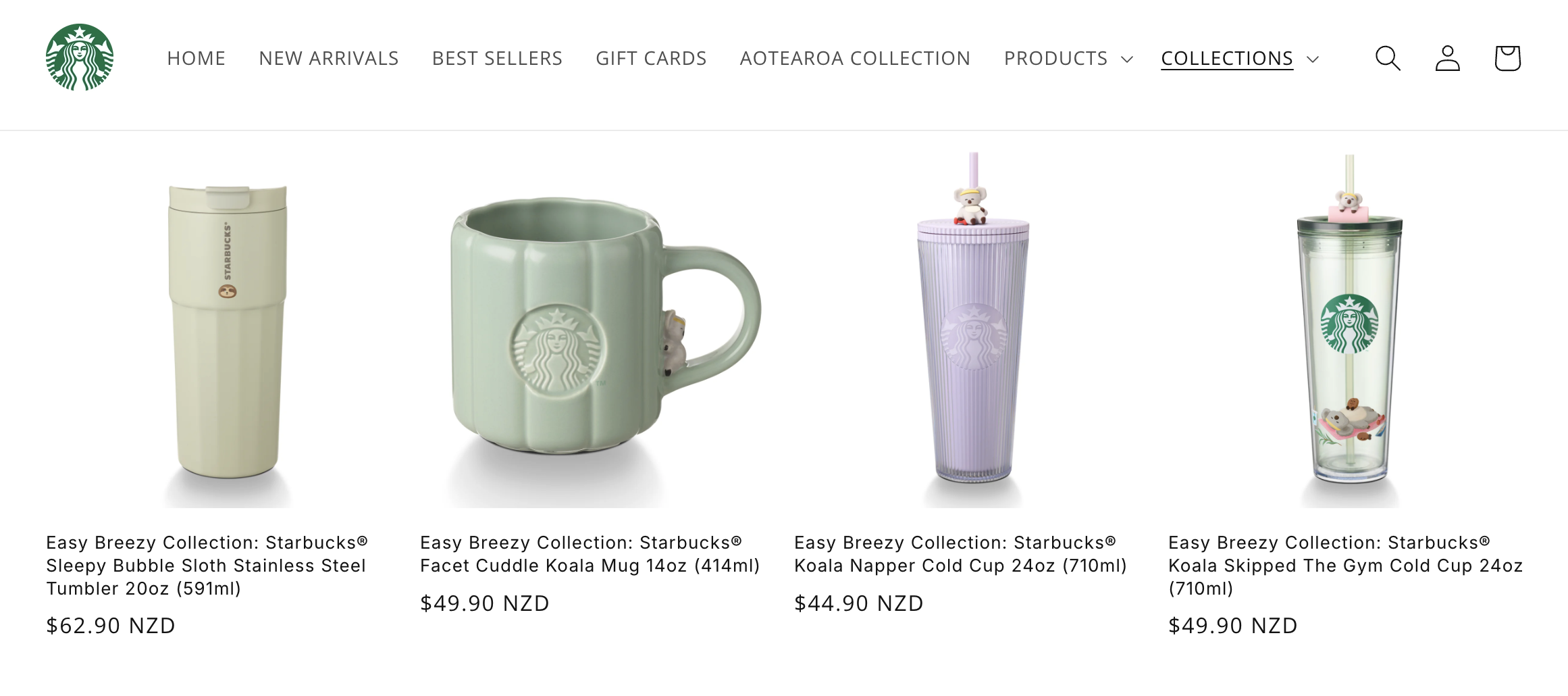This screenshot has width=1568, height=696.
Task: Click the $62.90 NZD tumbler price
Action: click(111, 626)
